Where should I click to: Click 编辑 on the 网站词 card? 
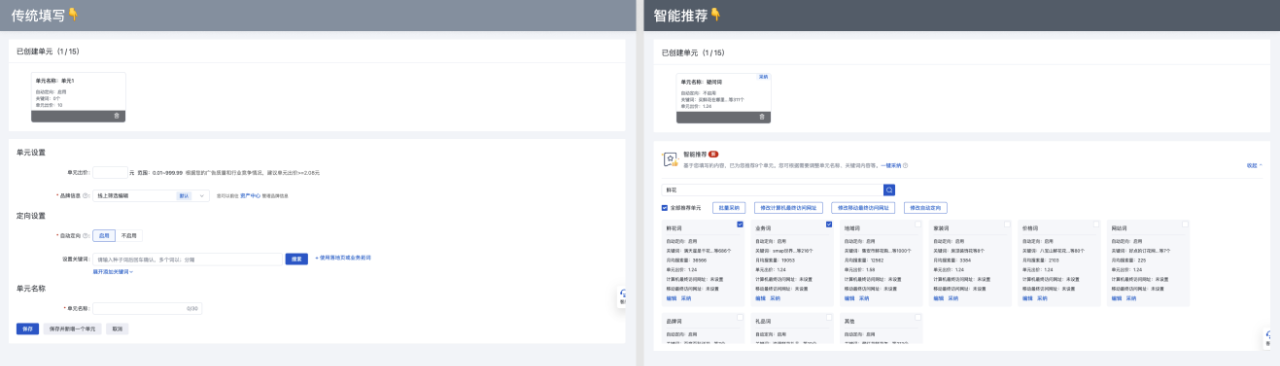click(1116, 298)
